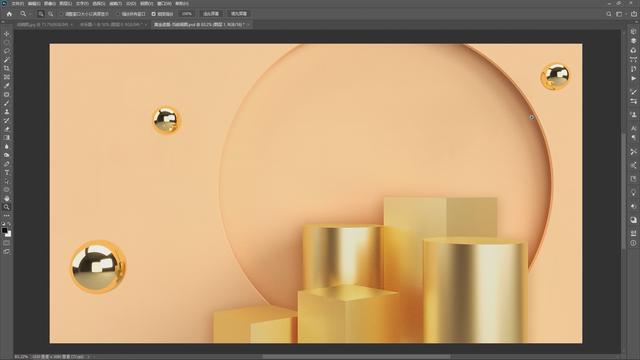640x360 pixels.
Task: Select the Zoom tool in toolbar
Action: click(x=7, y=207)
